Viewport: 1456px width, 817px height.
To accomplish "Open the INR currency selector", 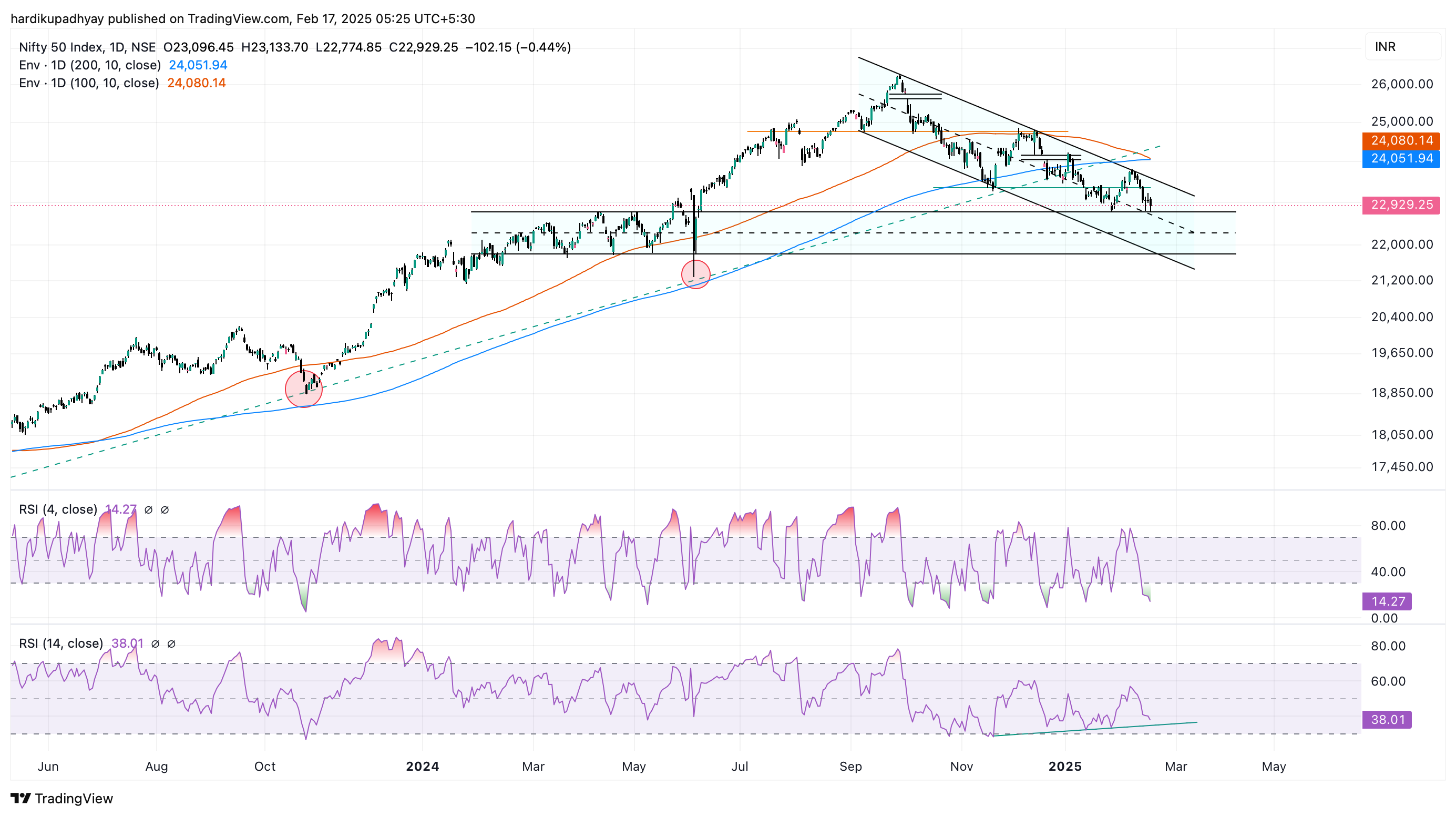I will click(1402, 47).
